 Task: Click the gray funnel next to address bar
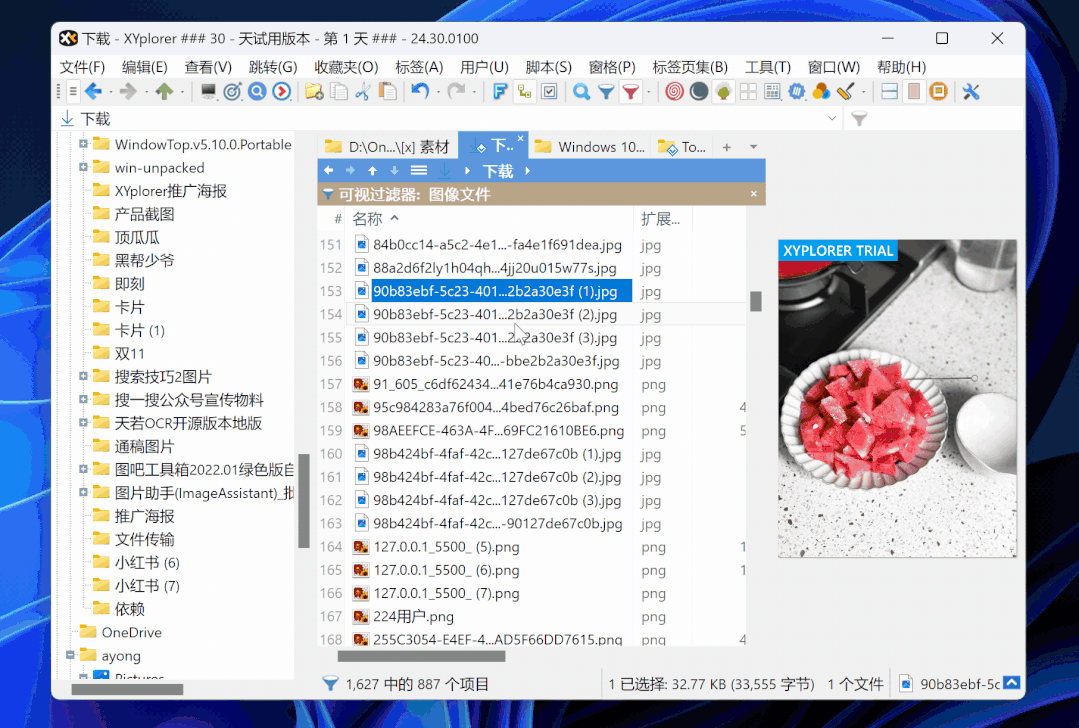[x=859, y=118]
